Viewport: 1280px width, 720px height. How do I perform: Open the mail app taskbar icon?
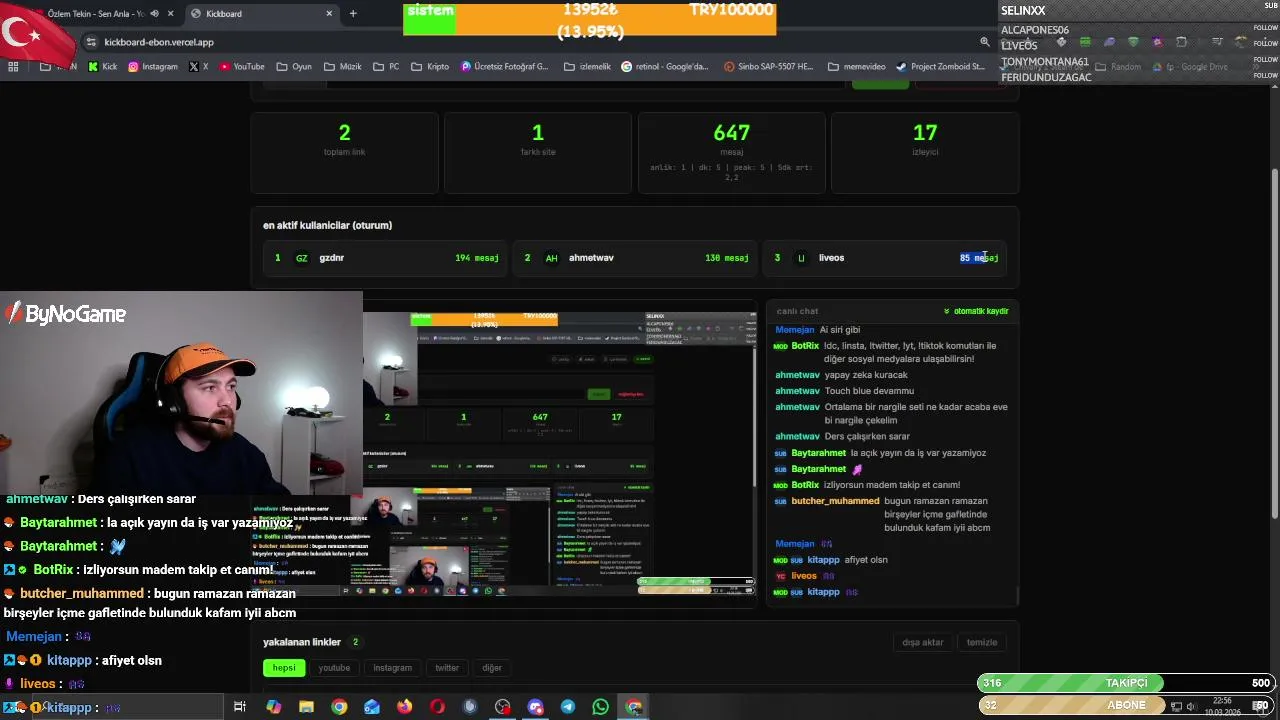(372, 707)
